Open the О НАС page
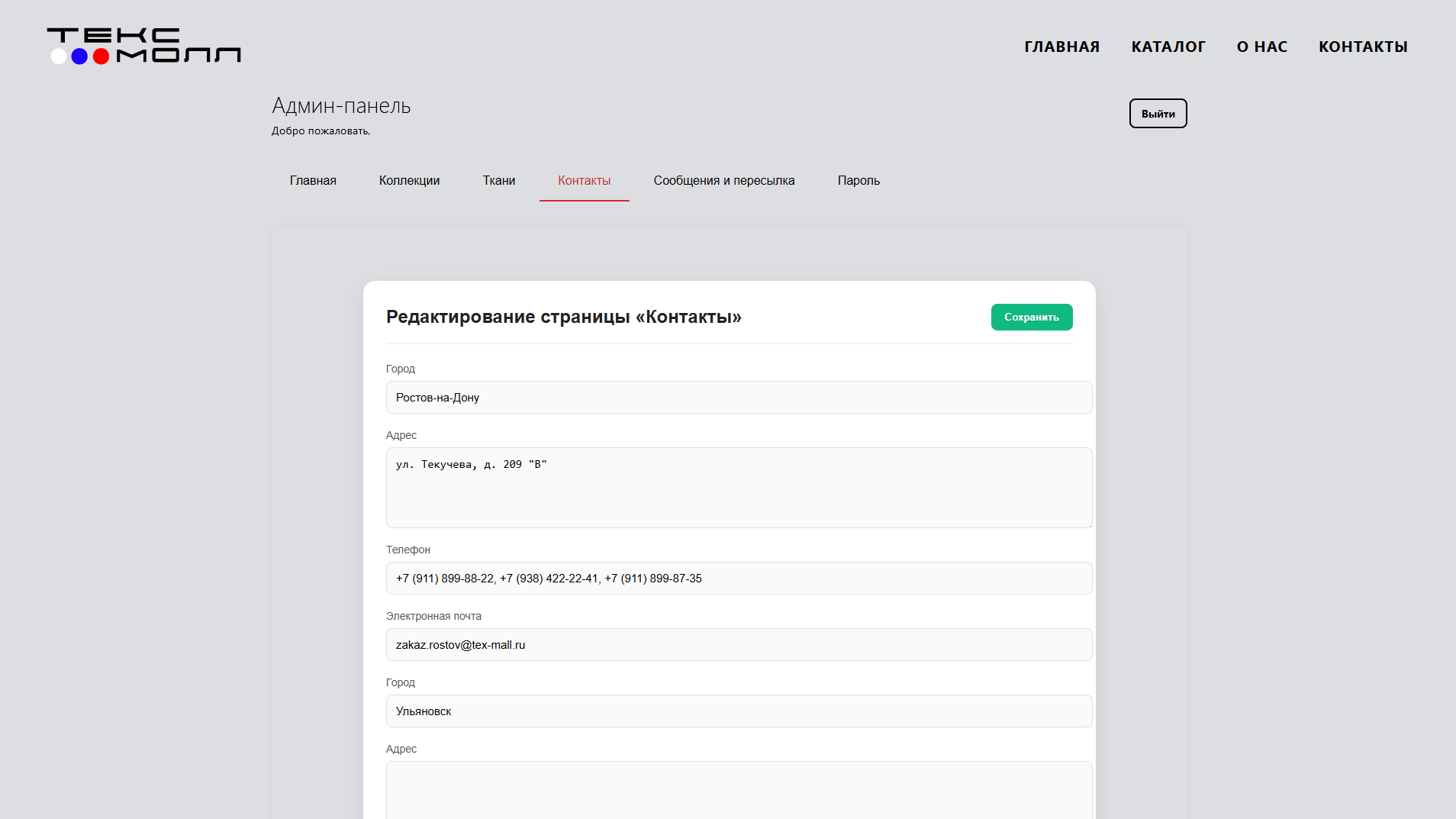Screen dimensions: 1456x819 coord(1261,47)
